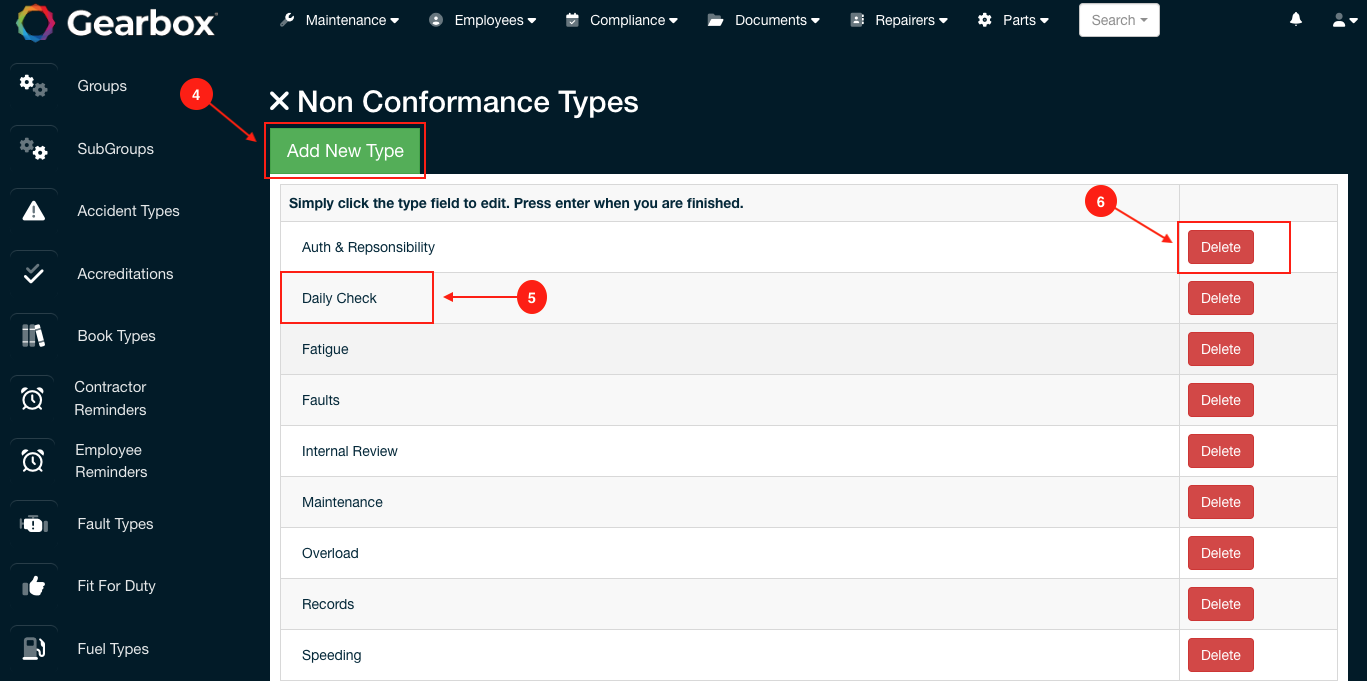Open the user account menu icon
This screenshot has height=681, width=1367.
click(x=1340, y=19)
